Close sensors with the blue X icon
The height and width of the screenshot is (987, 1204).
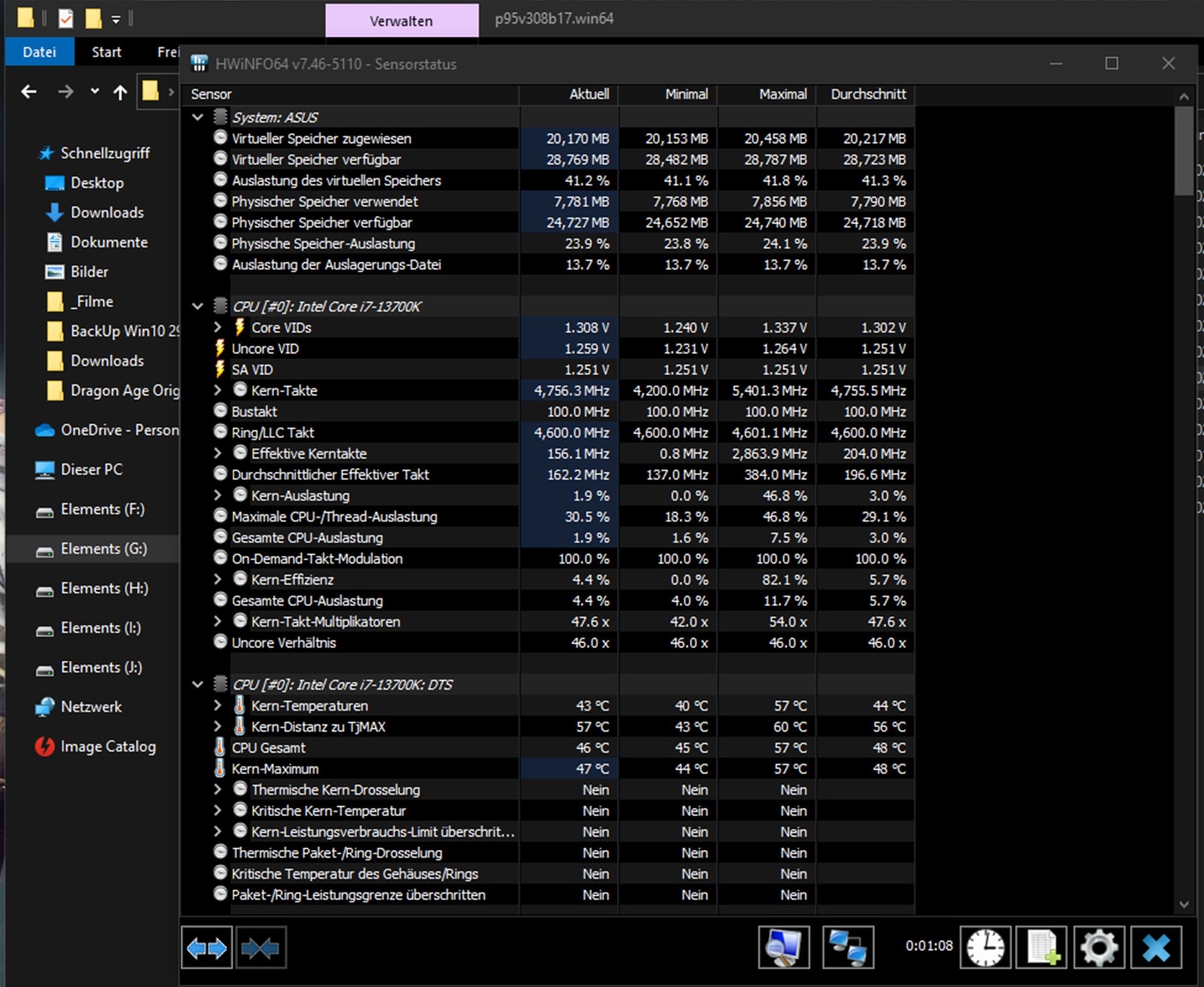(1156, 947)
